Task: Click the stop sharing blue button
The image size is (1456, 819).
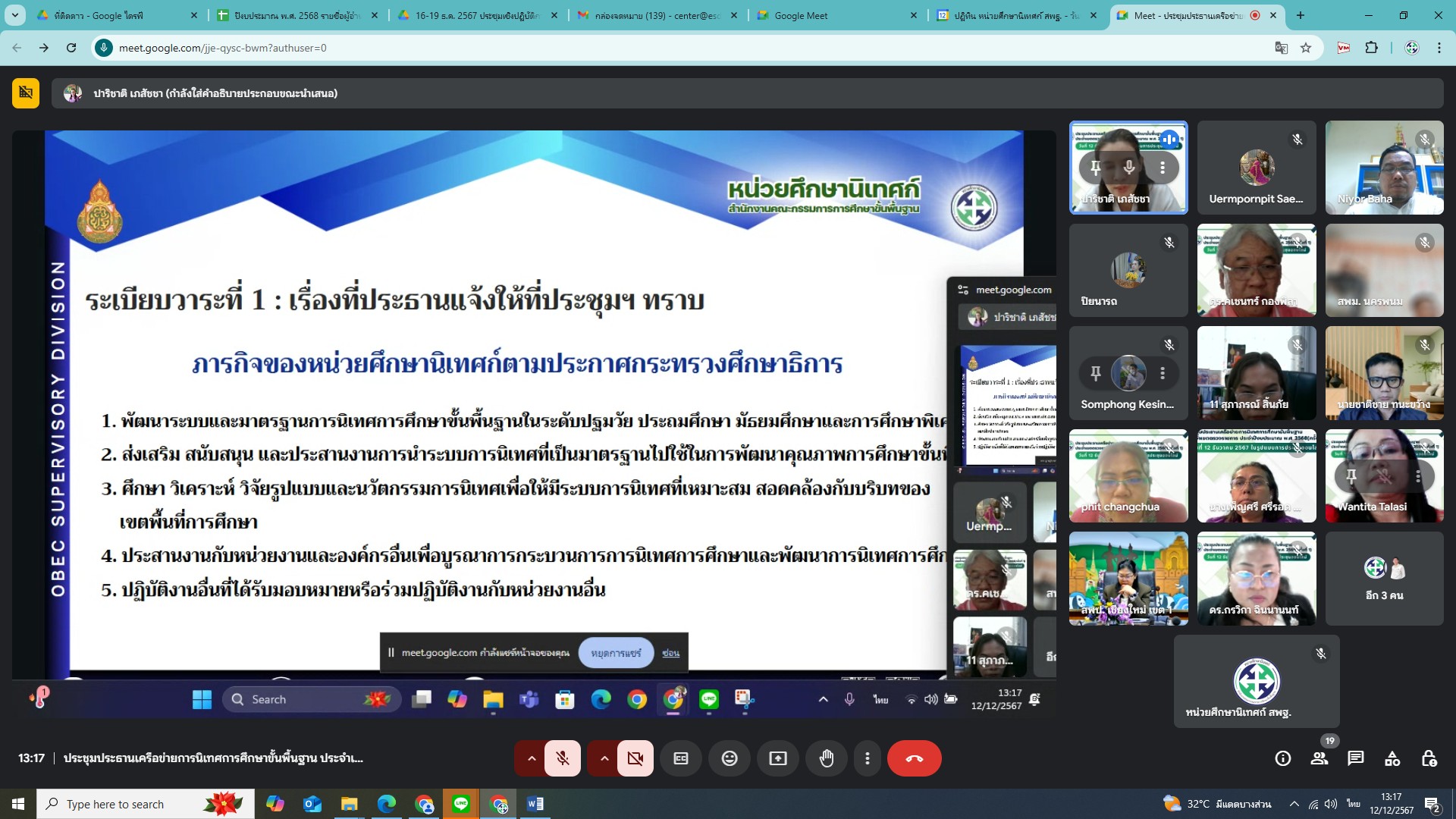Action: click(616, 653)
